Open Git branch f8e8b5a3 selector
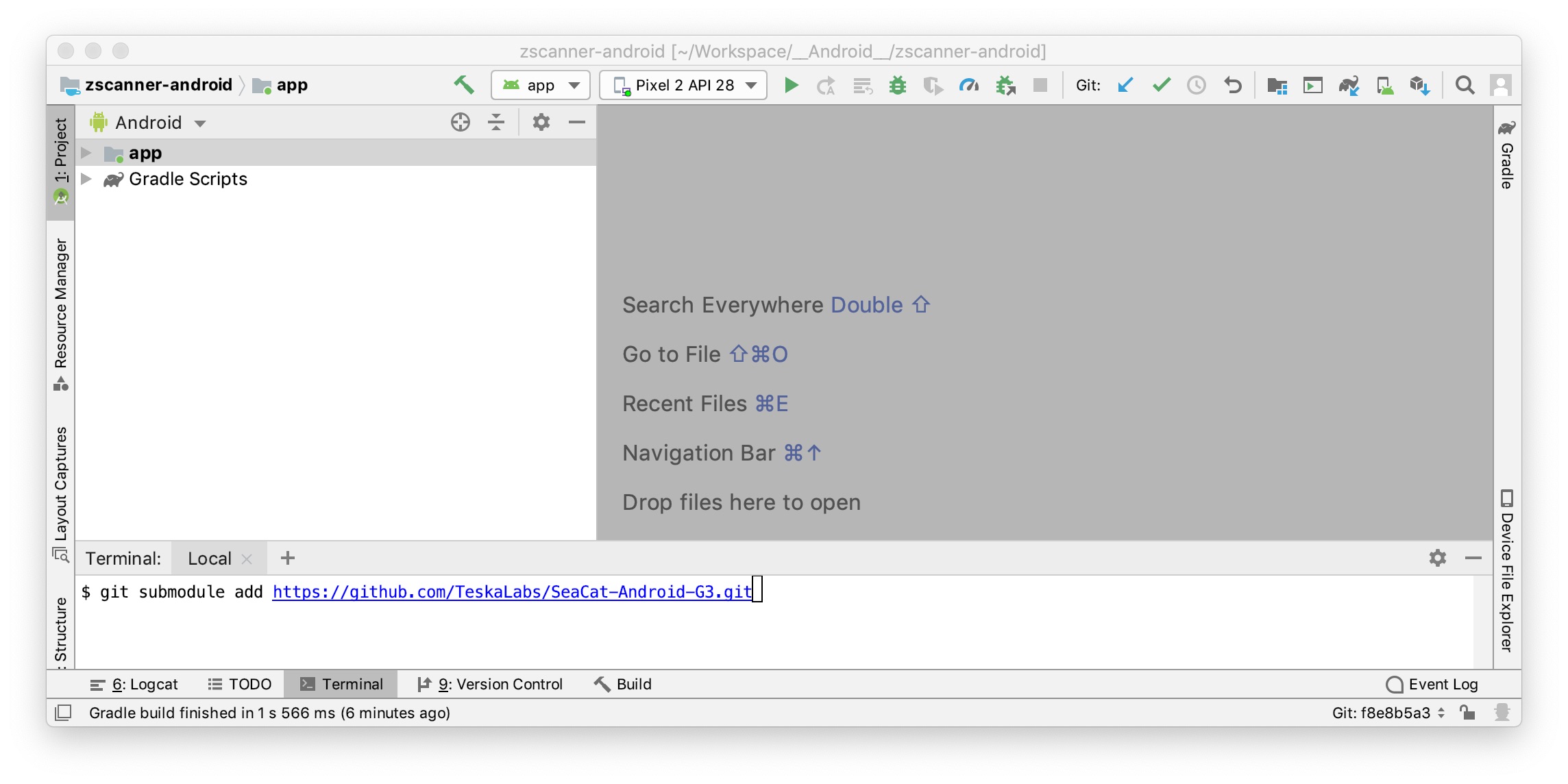 coord(1388,713)
